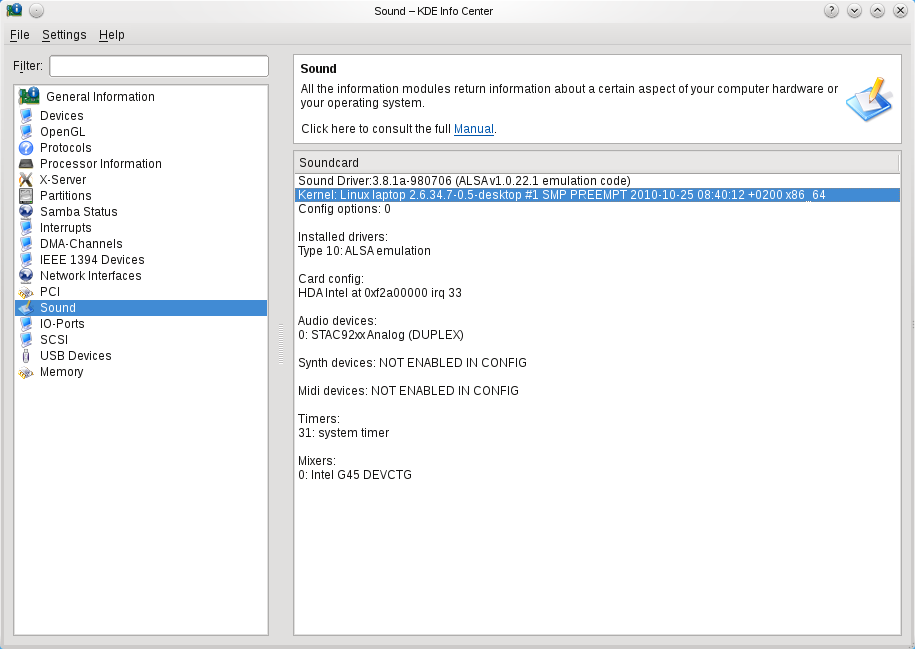Open the Settings menu
915x649 pixels.
point(64,35)
